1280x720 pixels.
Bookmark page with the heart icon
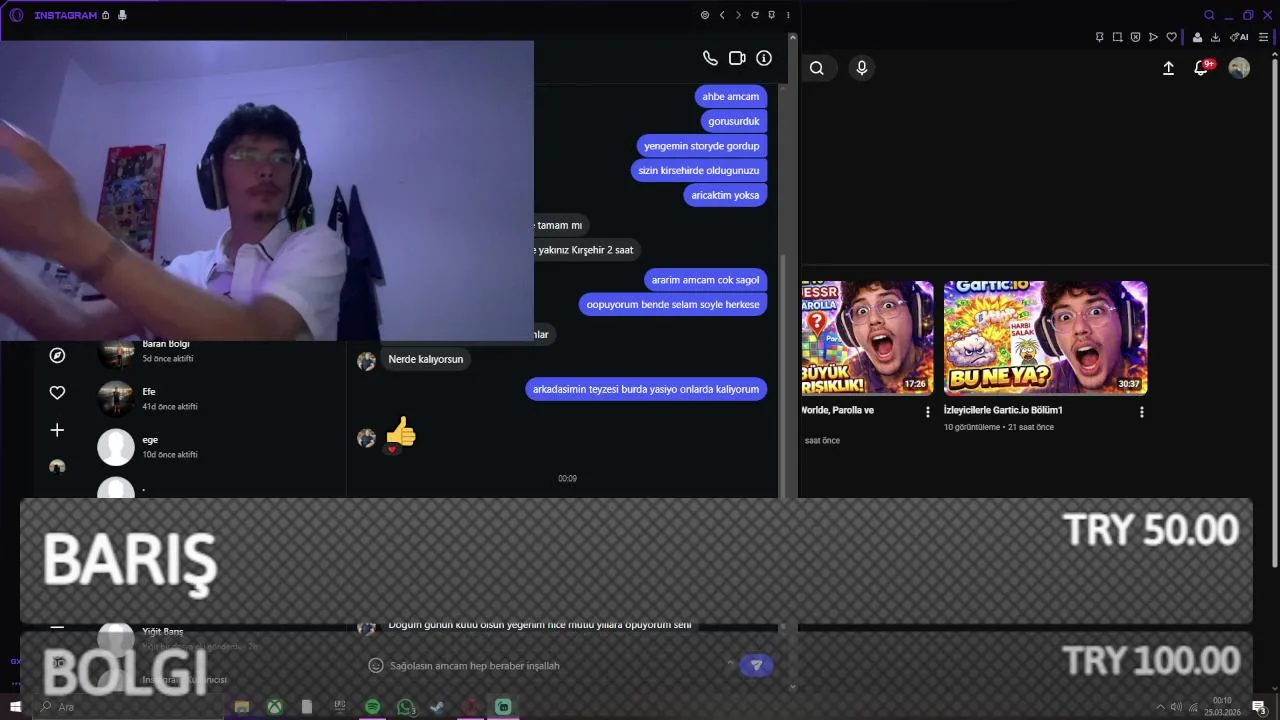[x=1171, y=37]
